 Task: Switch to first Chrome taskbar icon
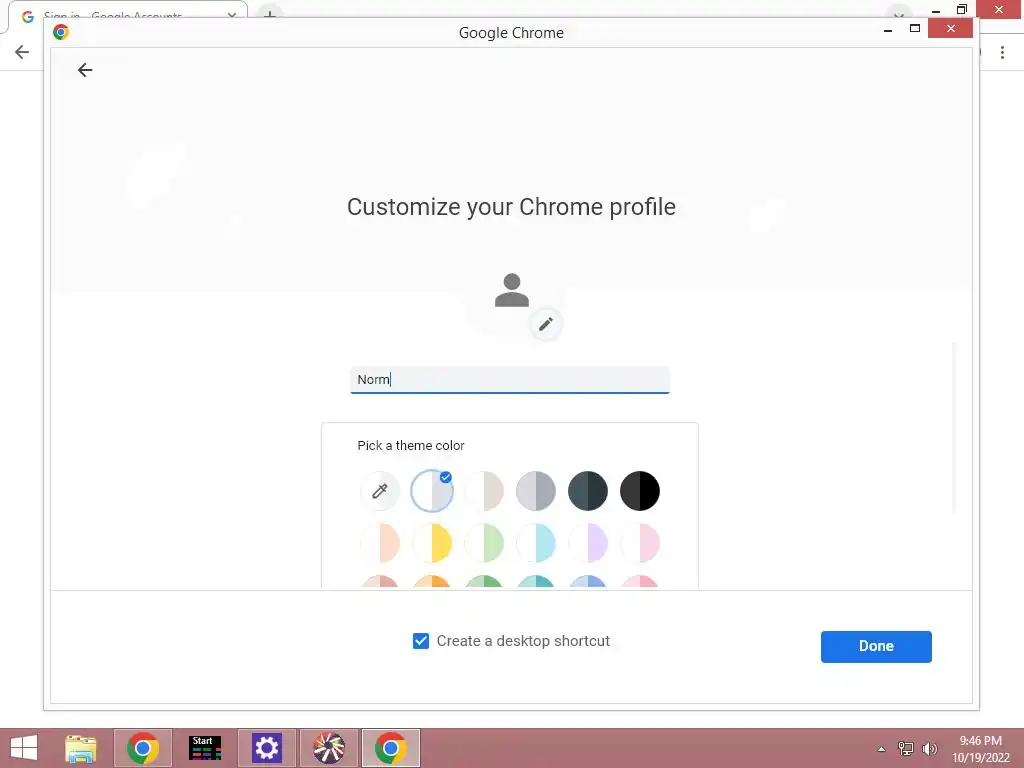coord(143,748)
